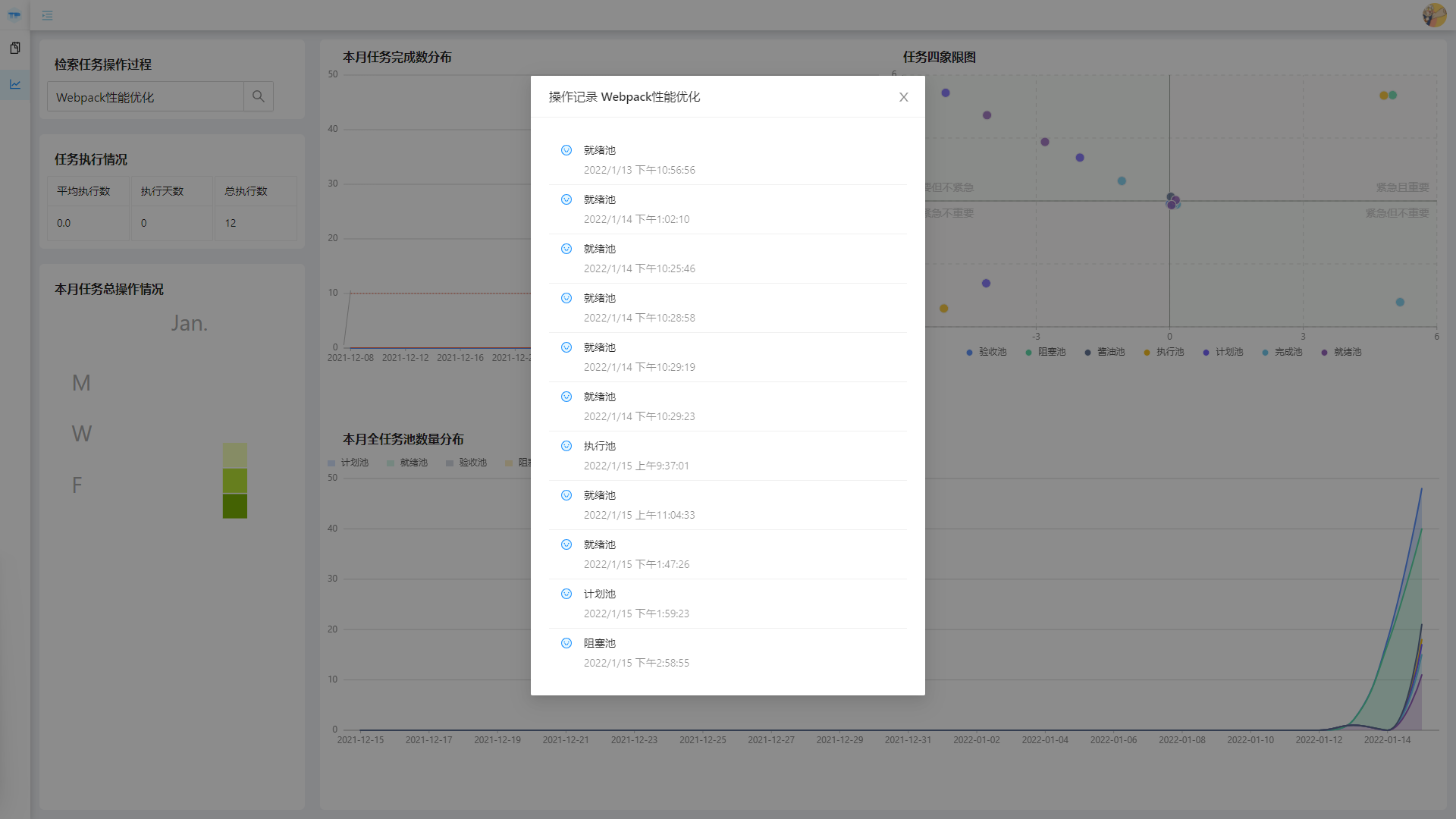Click the TP app logo
1456x819 pixels.
[x=14, y=14]
